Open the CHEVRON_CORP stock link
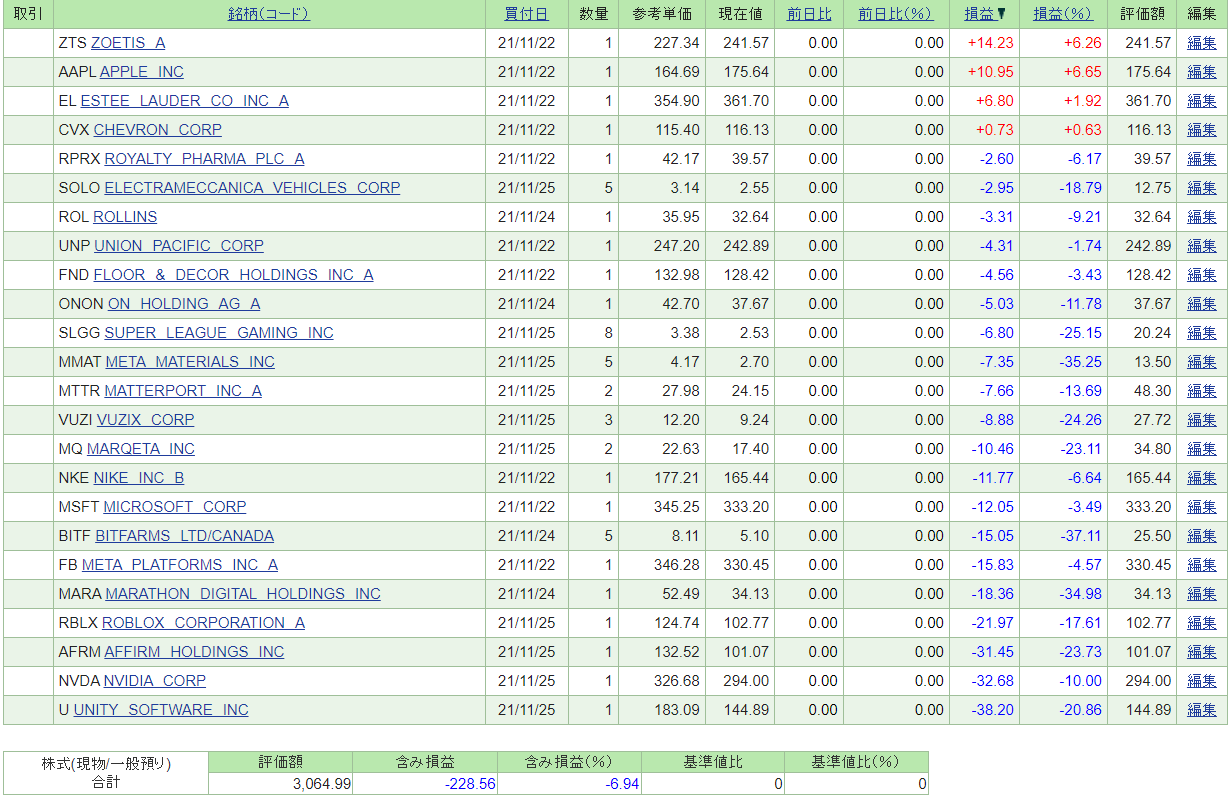The width and height of the screenshot is (1229, 795). (x=158, y=130)
